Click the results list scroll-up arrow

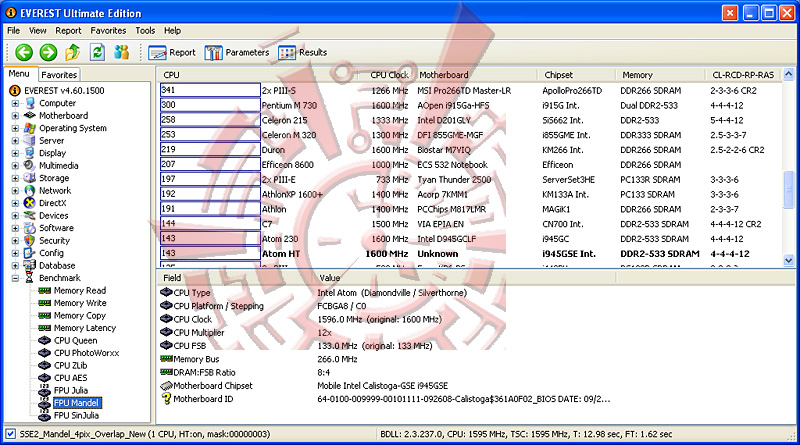coord(789,75)
